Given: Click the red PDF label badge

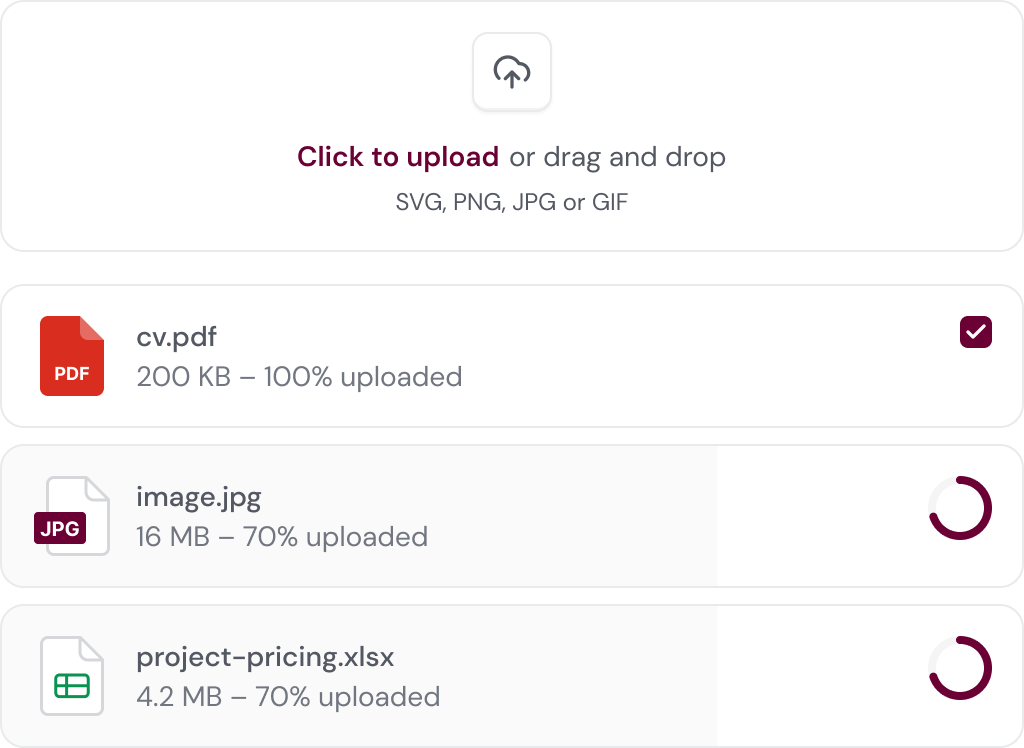Looking at the screenshot, I should tap(72, 374).
